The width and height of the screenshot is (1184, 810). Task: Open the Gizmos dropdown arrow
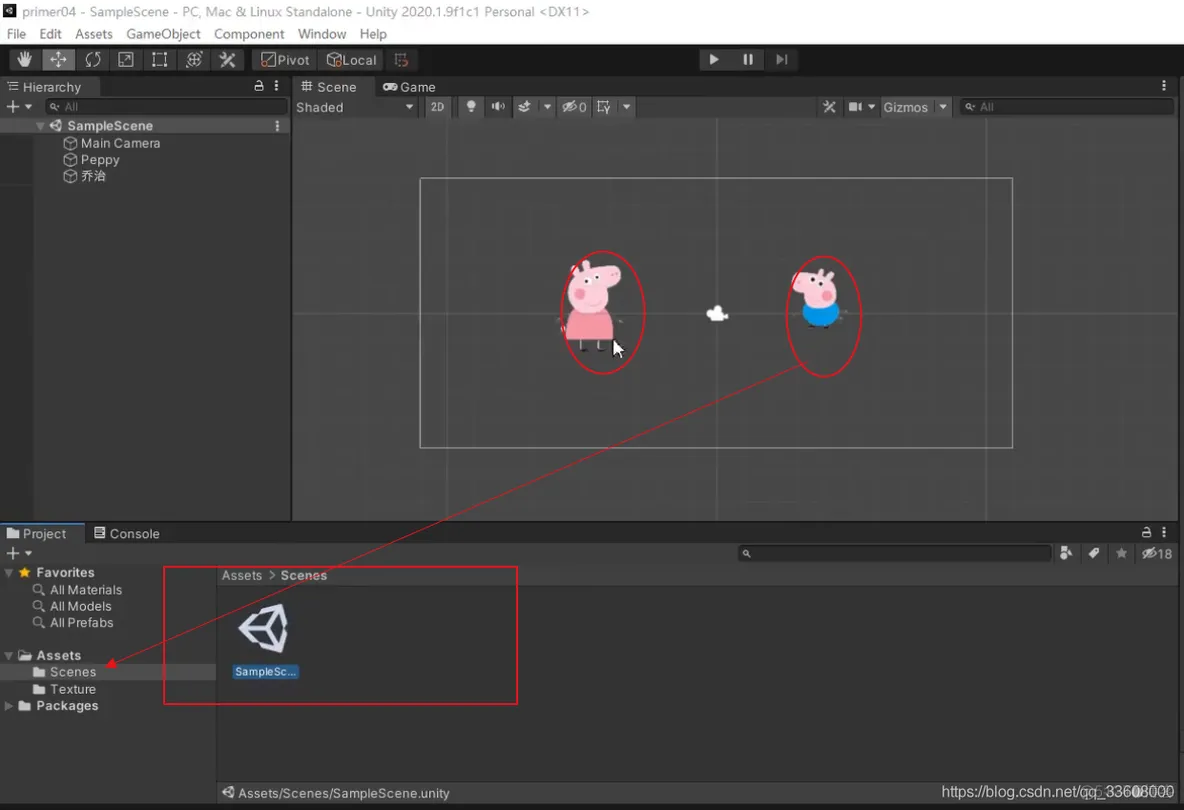(942, 107)
